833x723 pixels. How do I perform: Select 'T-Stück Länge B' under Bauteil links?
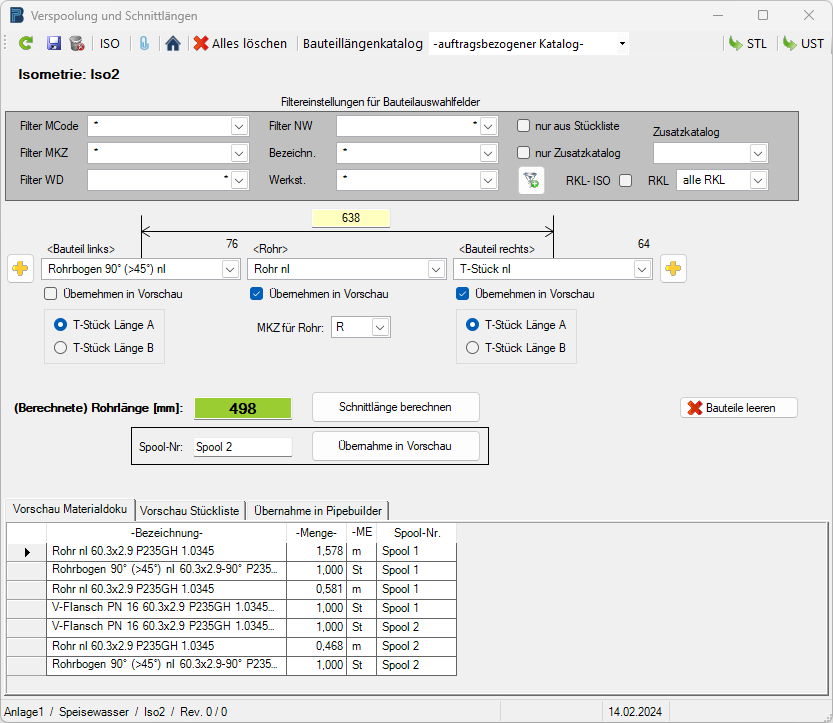(61, 348)
